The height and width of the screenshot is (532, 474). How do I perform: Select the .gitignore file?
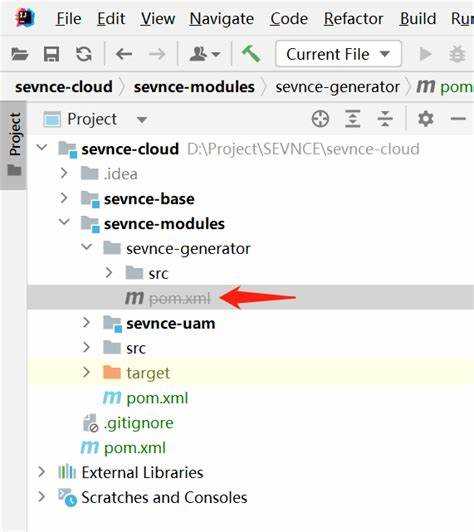coord(251,423)
